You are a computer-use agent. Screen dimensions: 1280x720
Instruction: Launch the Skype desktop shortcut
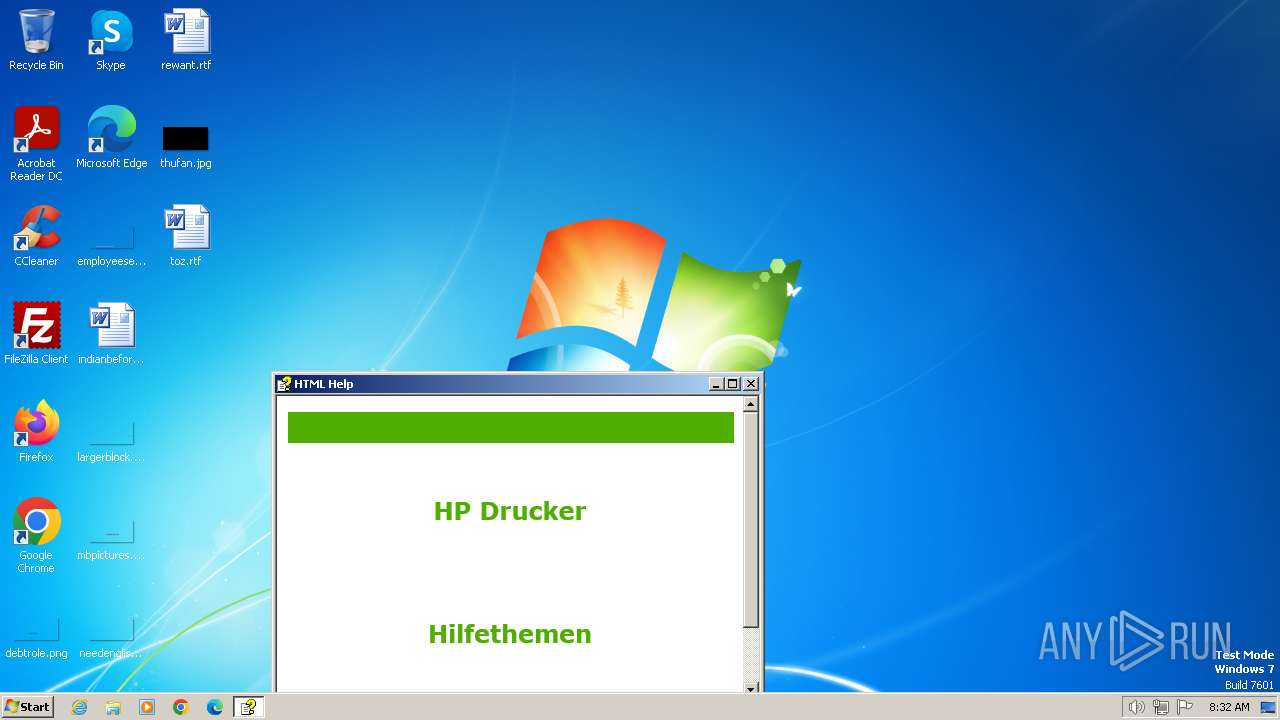(x=111, y=40)
